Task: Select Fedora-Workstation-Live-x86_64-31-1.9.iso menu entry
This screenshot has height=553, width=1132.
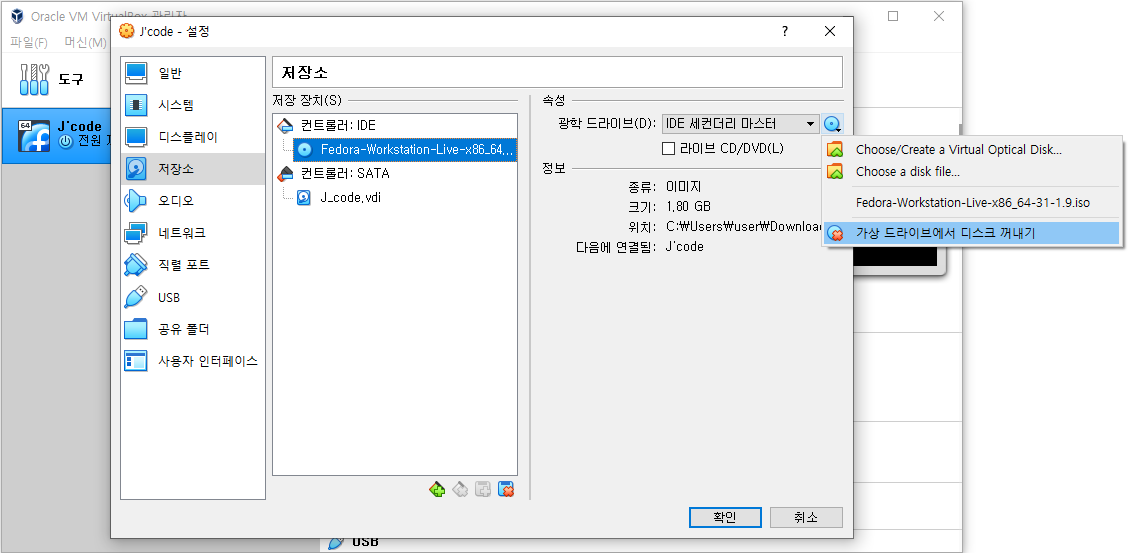Action: tap(972, 203)
